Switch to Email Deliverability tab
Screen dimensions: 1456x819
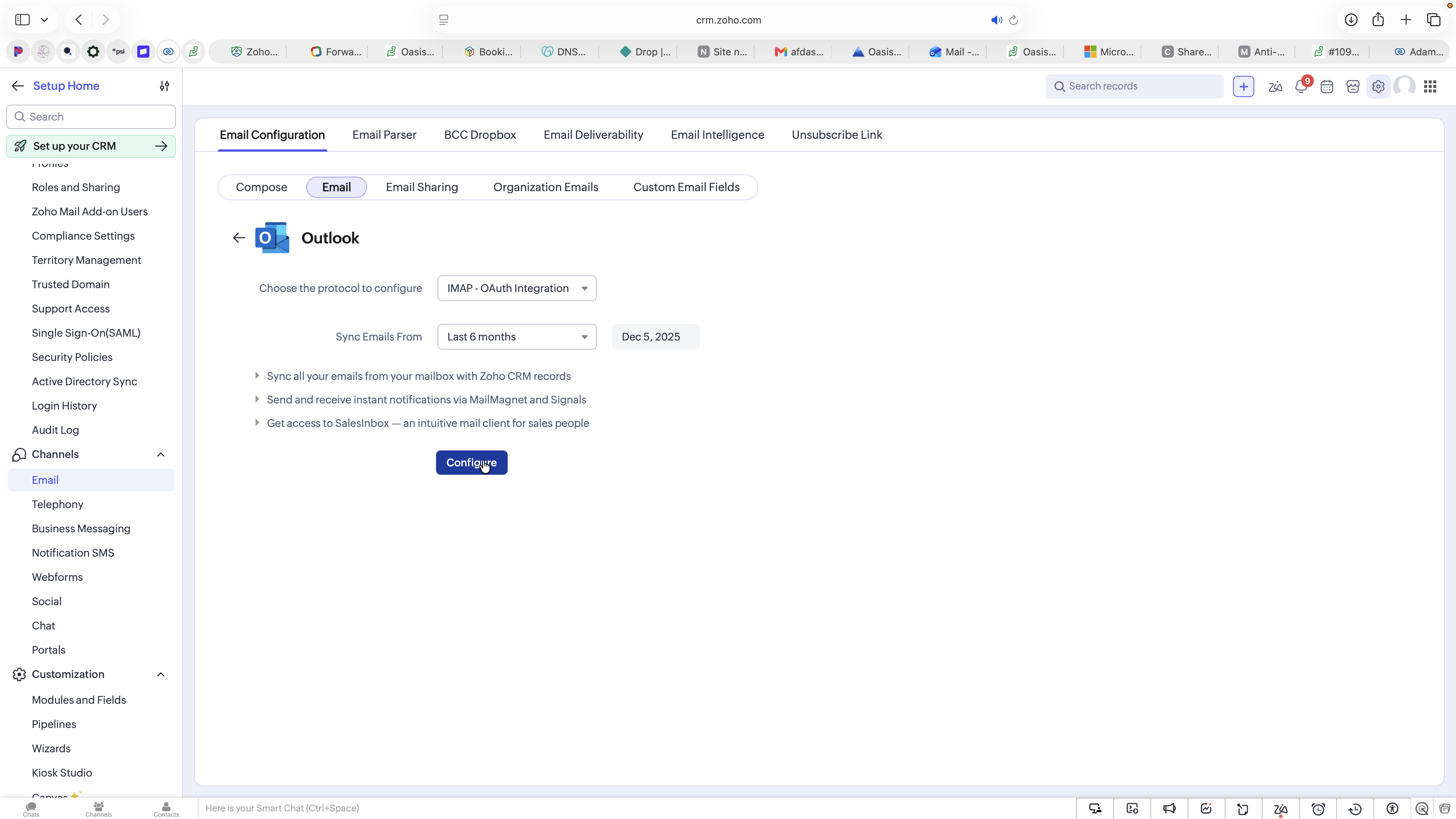593,135
